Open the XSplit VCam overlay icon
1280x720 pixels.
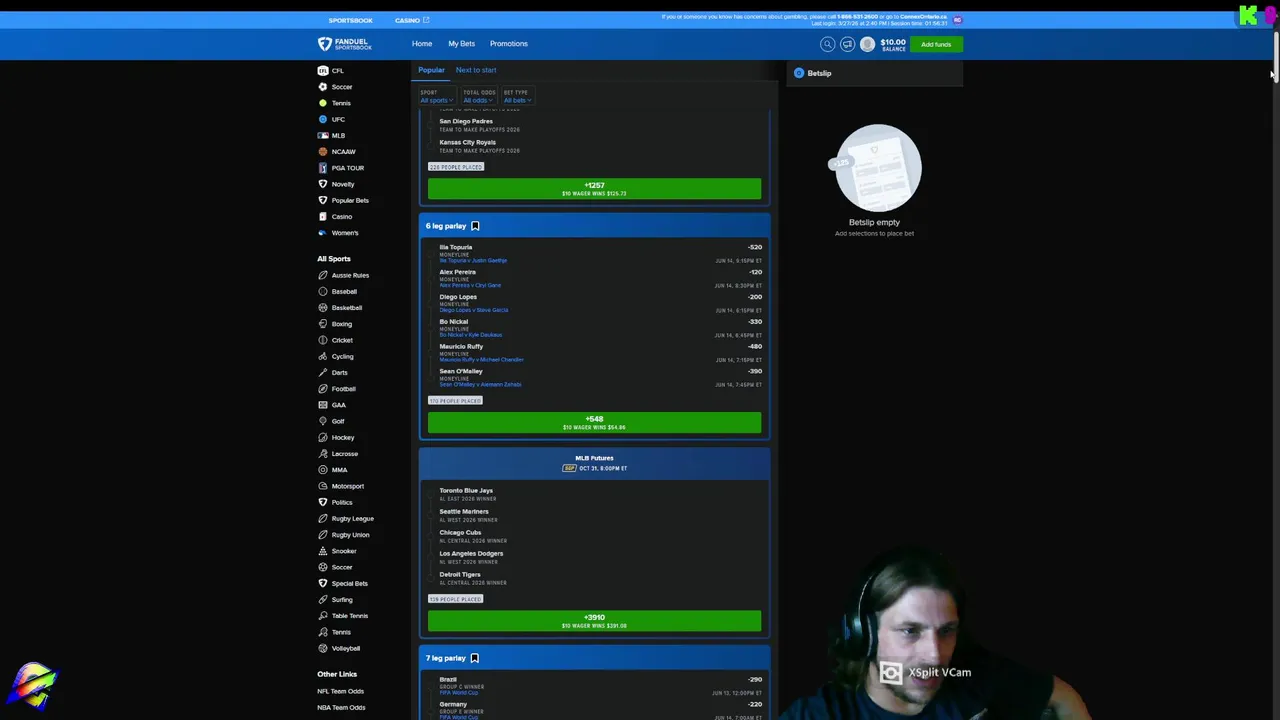tap(891, 673)
